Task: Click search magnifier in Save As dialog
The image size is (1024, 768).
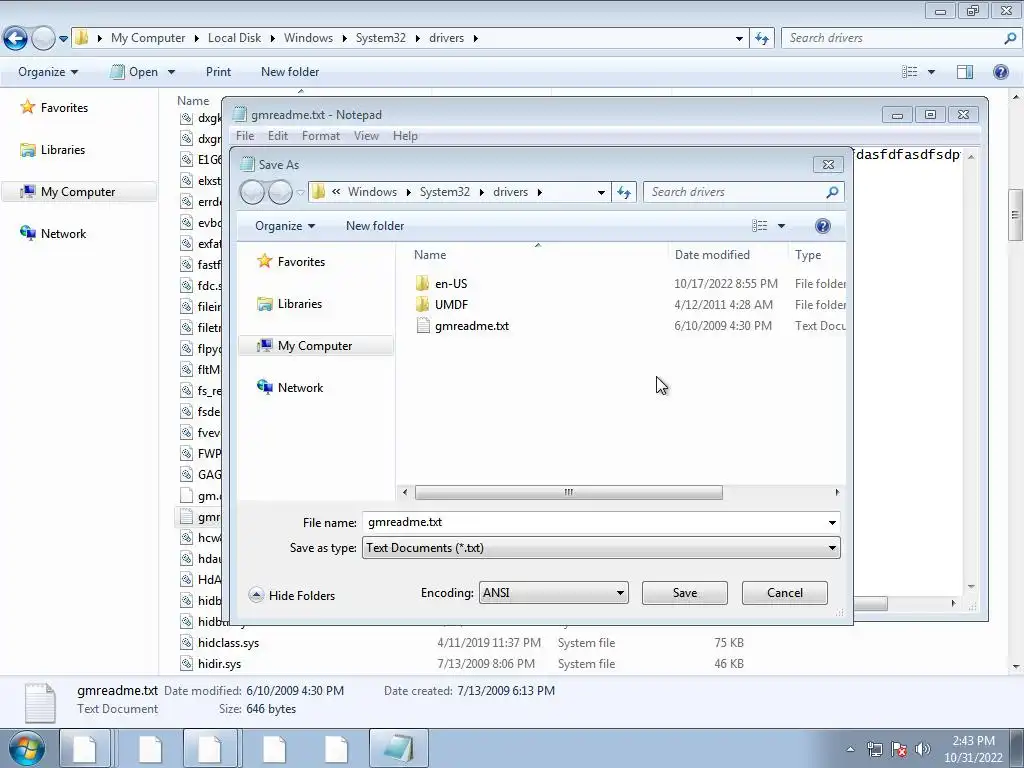Action: coord(832,192)
